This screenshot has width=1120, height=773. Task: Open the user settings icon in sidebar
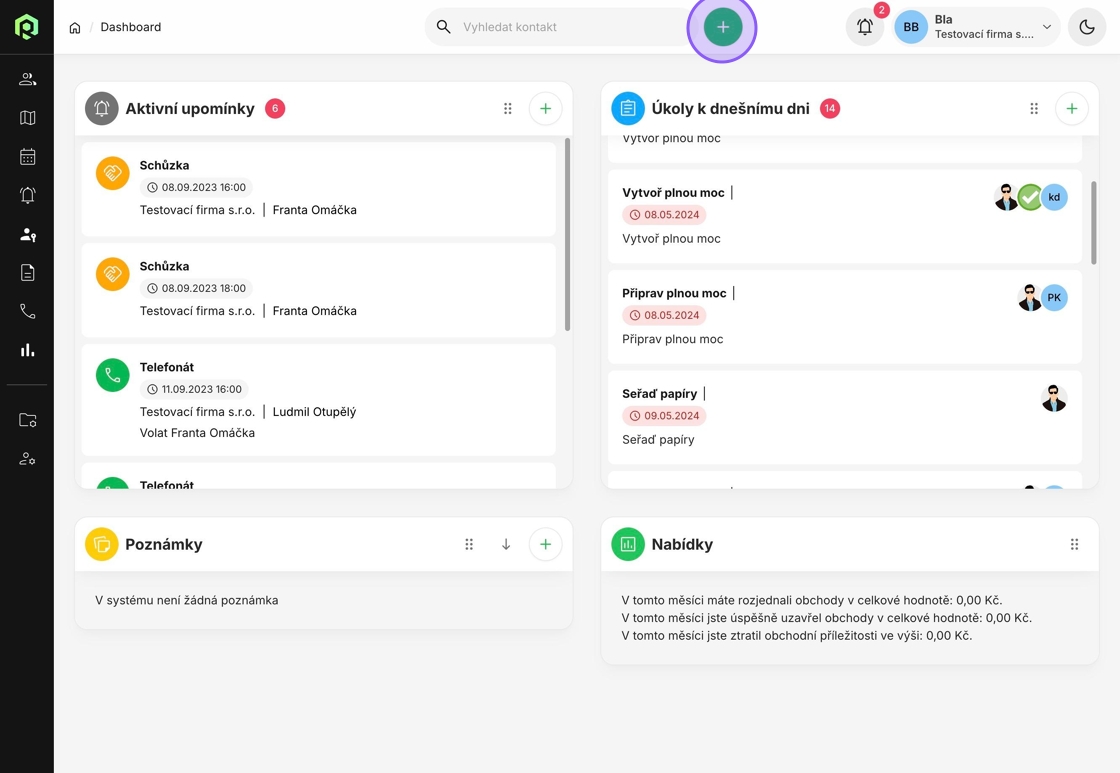(27, 459)
